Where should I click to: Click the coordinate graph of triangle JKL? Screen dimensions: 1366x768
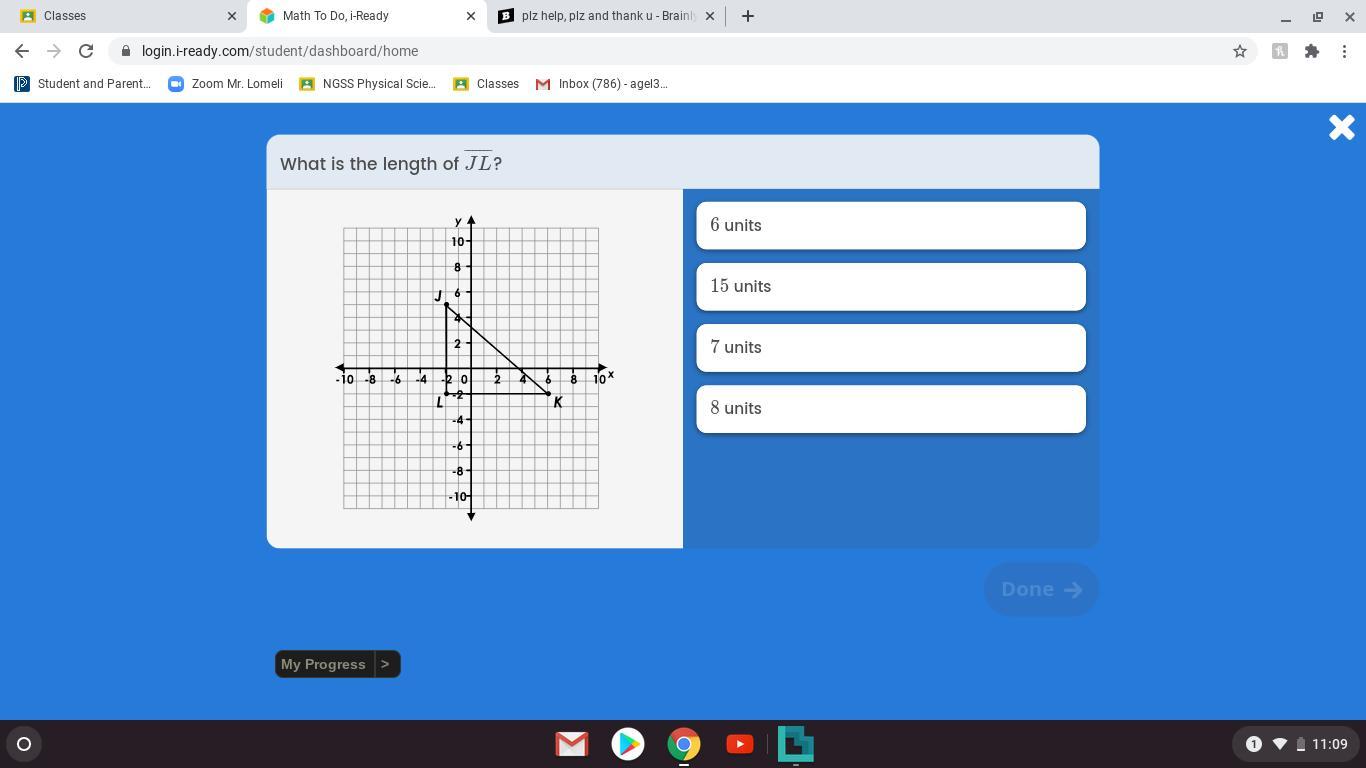coord(474,368)
